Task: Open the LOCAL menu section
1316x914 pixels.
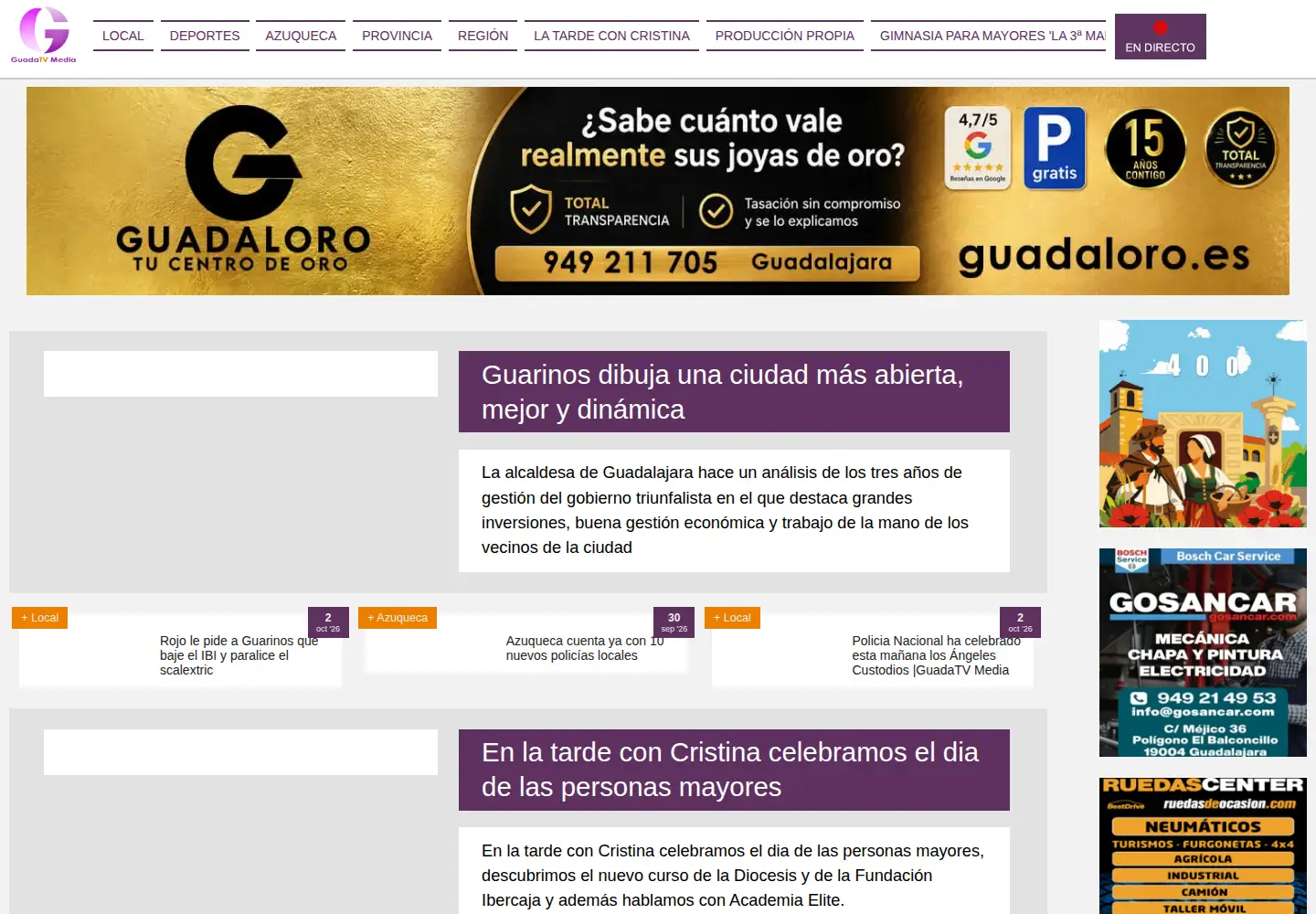Action: (x=123, y=36)
